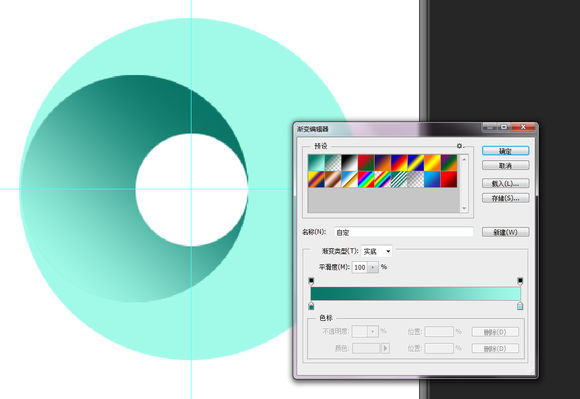Click the dark teal left color stop
The width and height of the screenshot is (580, 399).
click(x=311, y=306)
